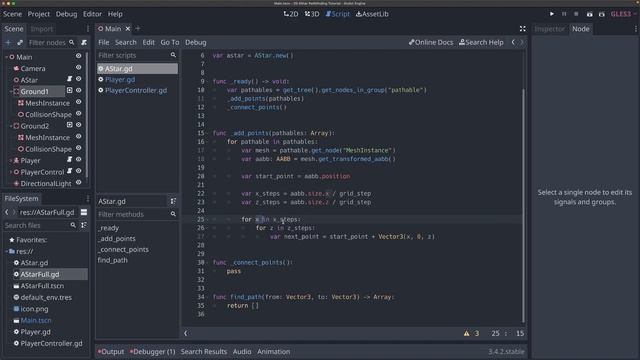The height and width of the screenshot is (360, 640).
Task: Toggle distraction free mode icon
Action: tap(522, 29)
